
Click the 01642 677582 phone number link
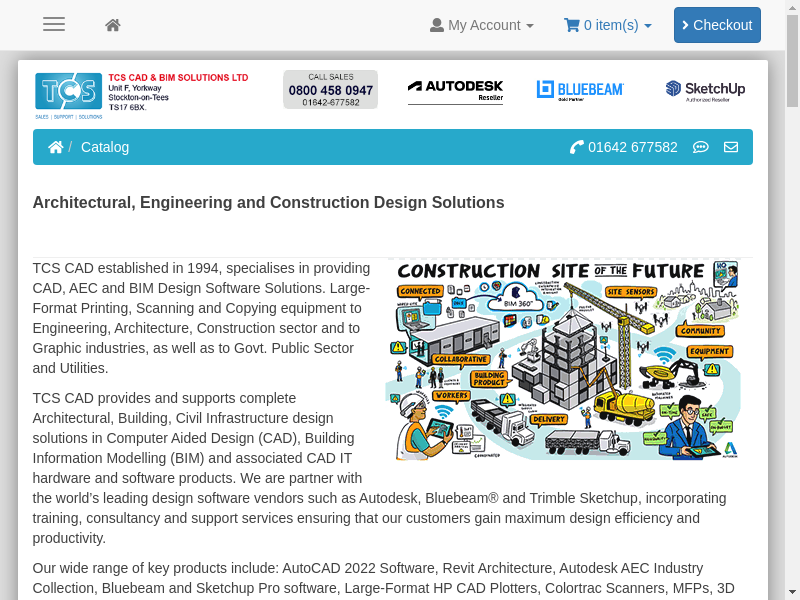click(633, 147)
